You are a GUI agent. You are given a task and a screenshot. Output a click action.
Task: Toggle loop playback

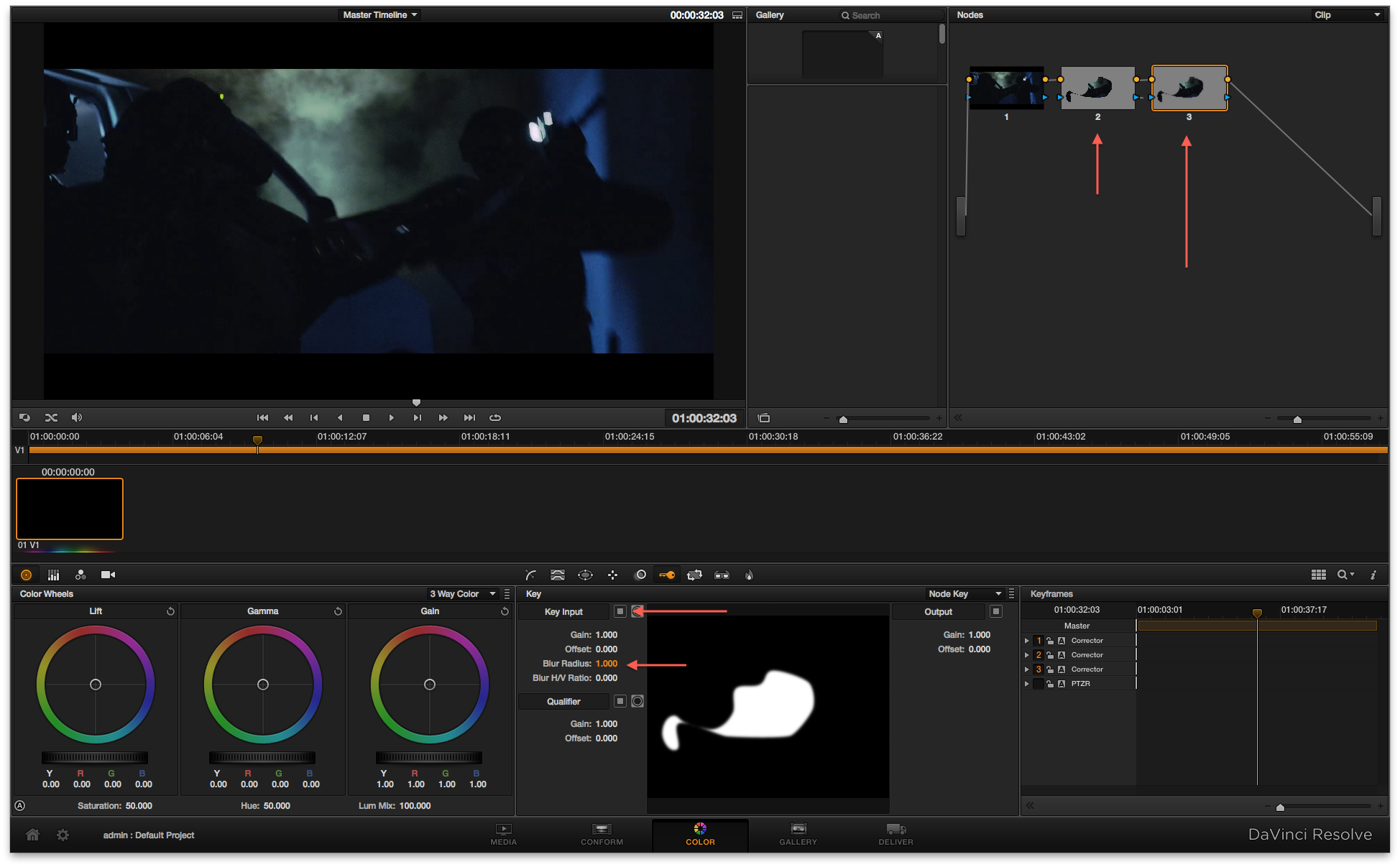click(x=495, y=417)
